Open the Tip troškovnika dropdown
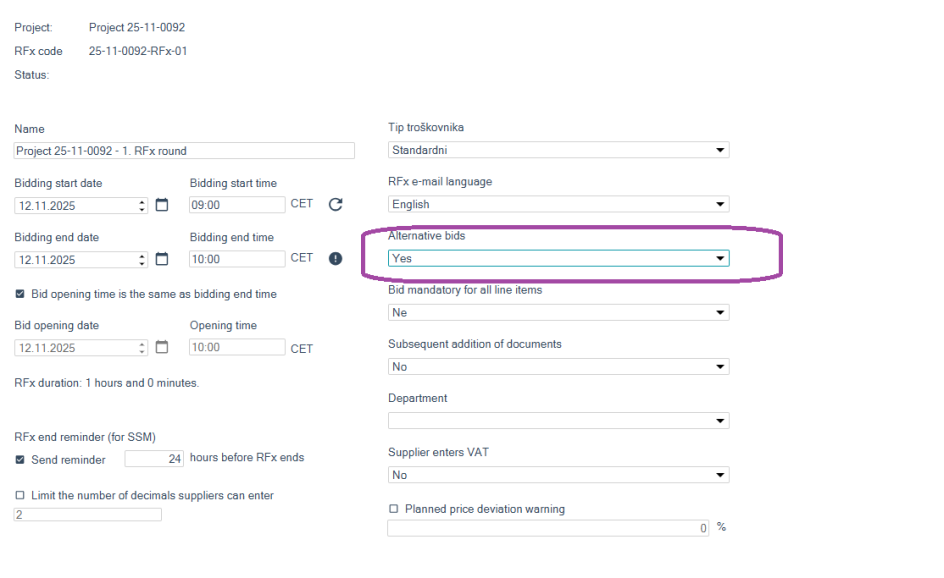 558,150
